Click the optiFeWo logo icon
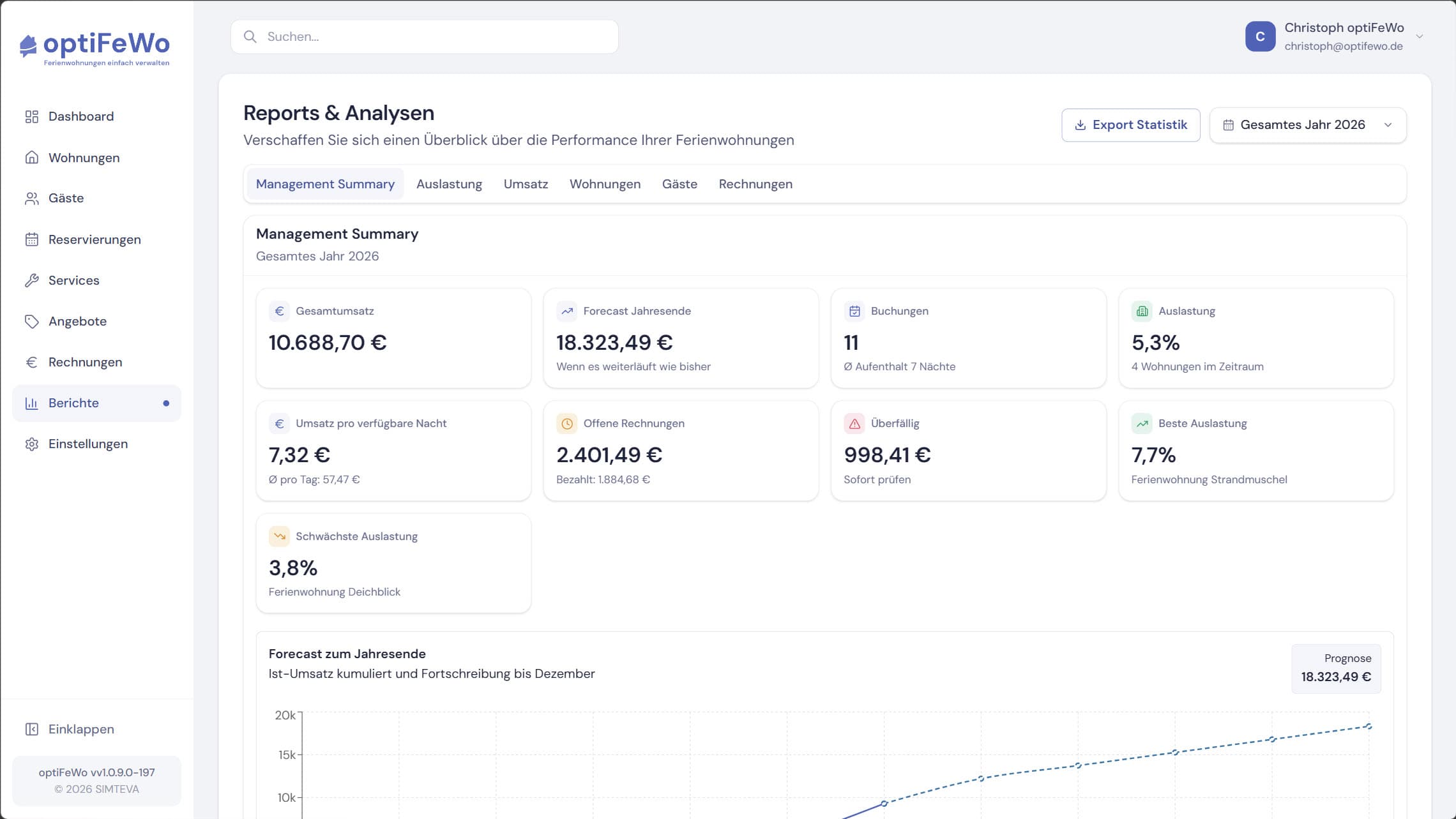This screenshot has height=819, width=1456. pos(28,46)
